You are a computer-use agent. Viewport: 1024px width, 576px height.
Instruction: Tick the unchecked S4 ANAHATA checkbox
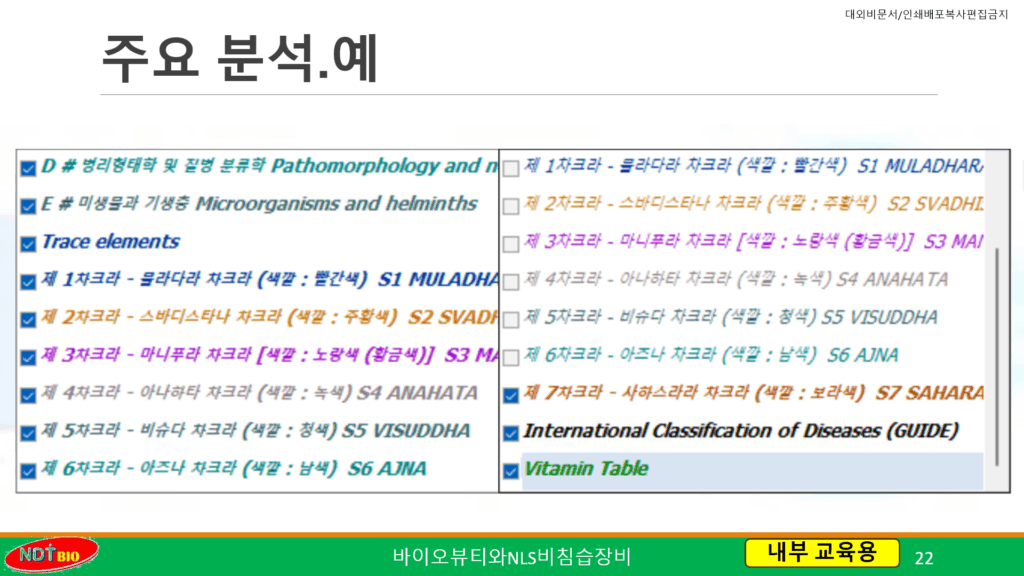click(511, 281)
